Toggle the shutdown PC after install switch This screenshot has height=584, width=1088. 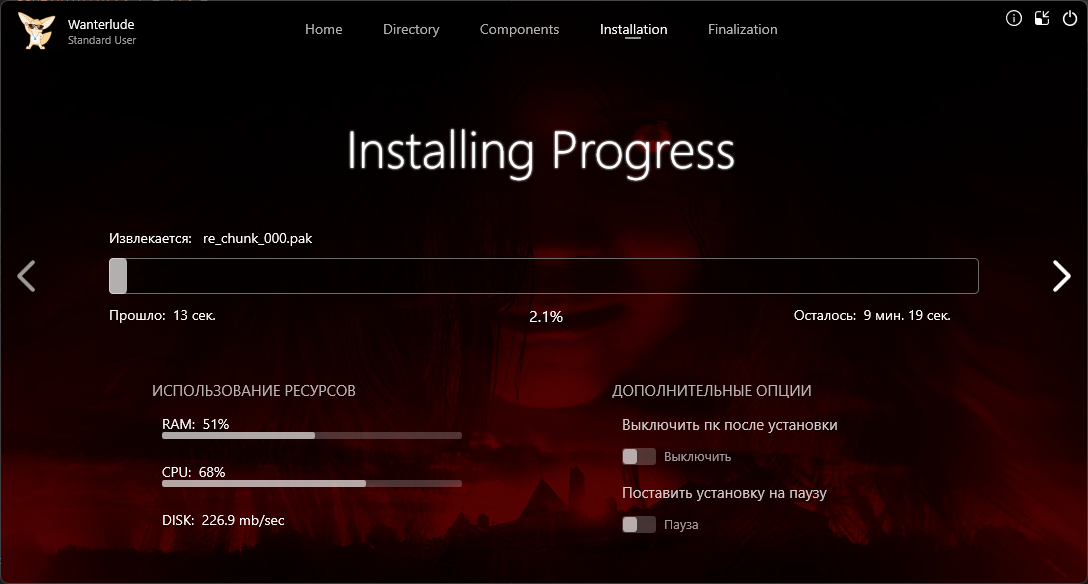pos(638,457)
